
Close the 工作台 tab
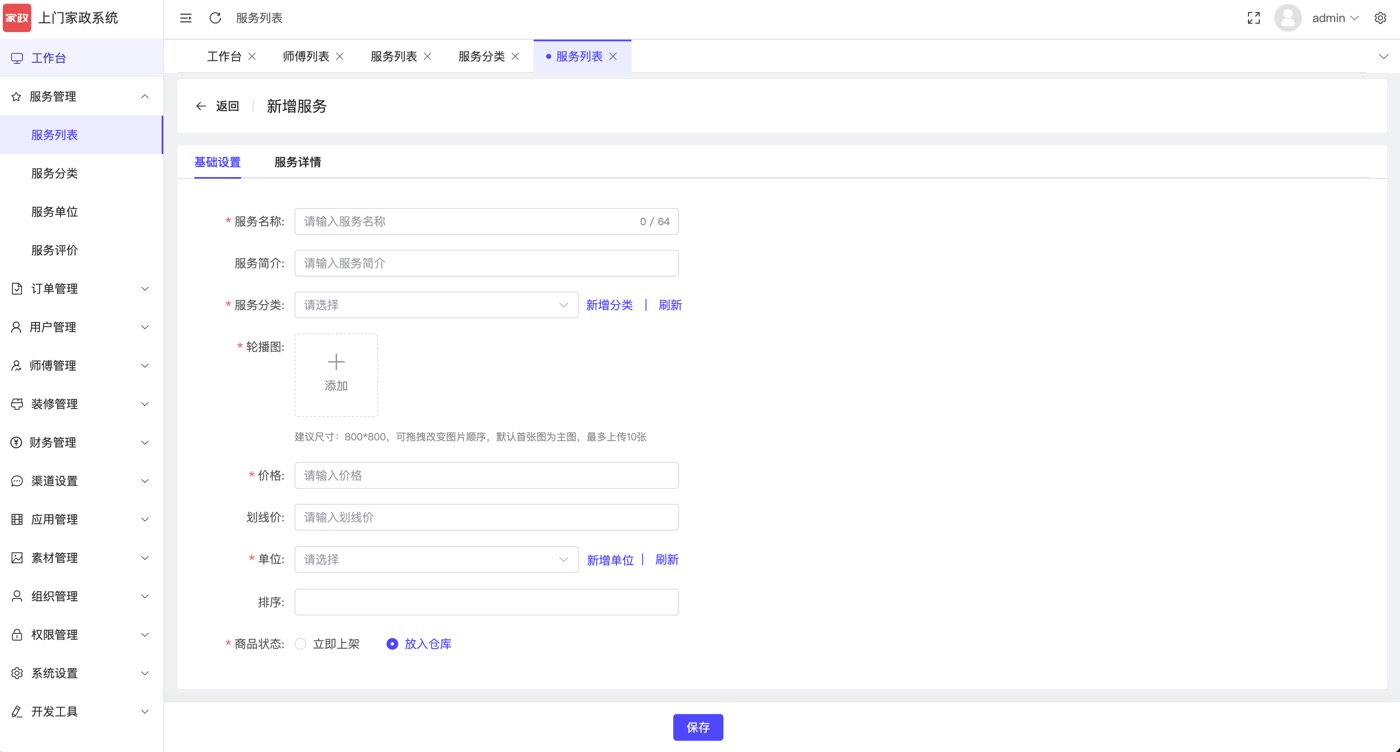[252, 57]
